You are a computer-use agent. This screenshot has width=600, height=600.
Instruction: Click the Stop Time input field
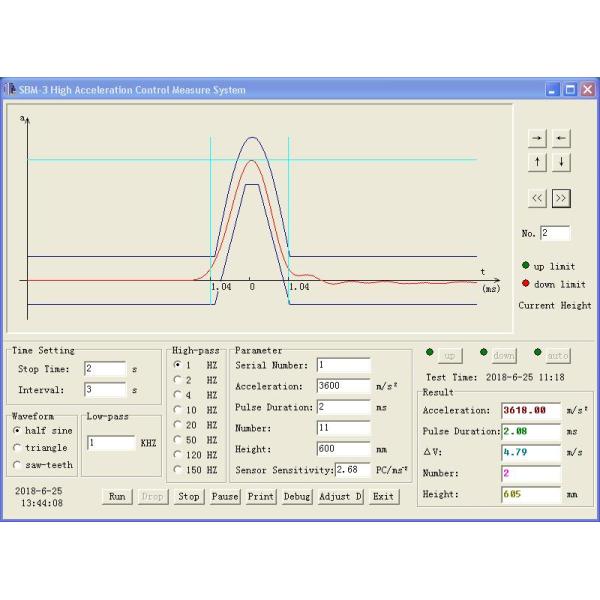(104, 369)
